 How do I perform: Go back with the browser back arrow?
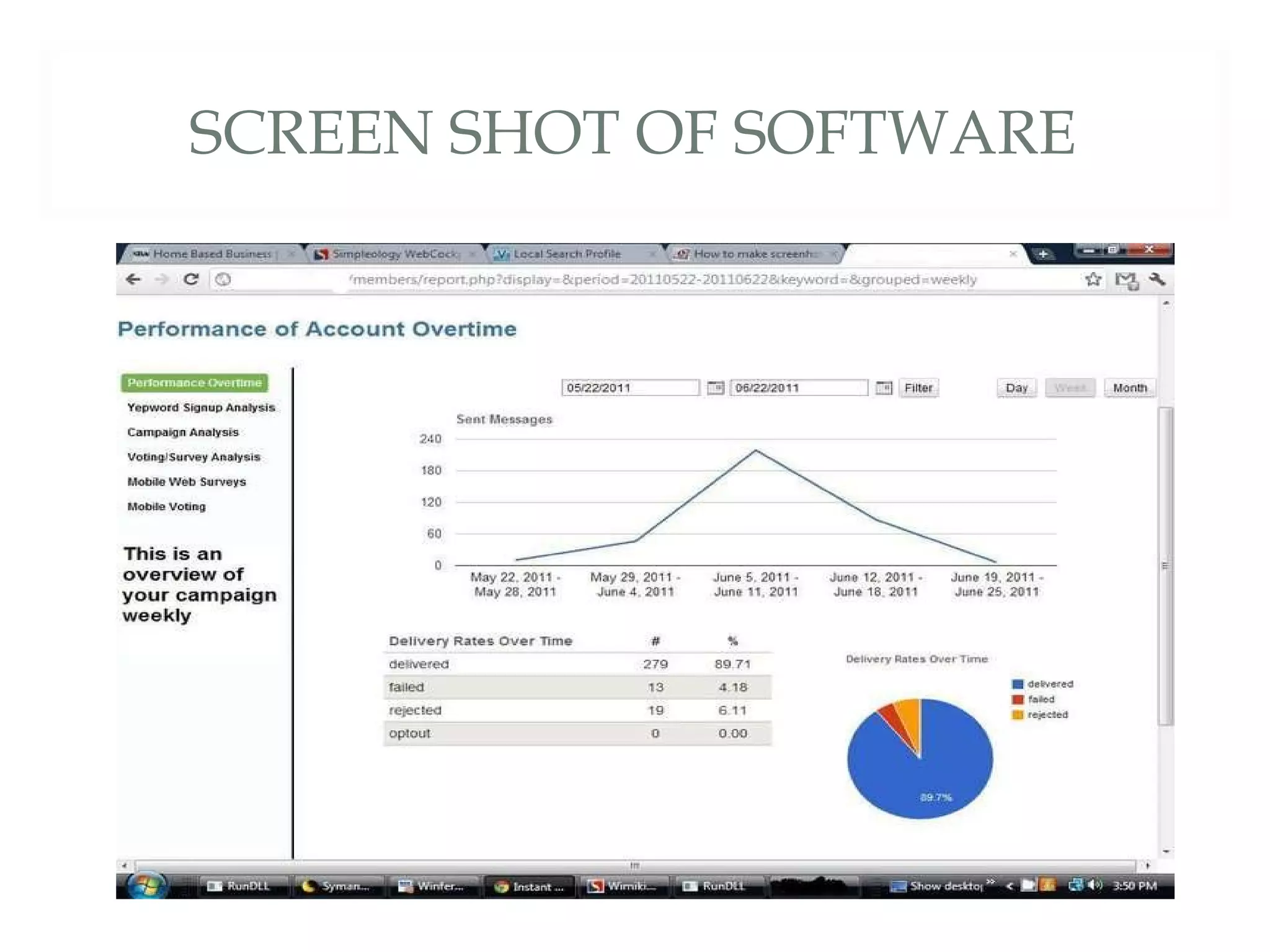133,280
